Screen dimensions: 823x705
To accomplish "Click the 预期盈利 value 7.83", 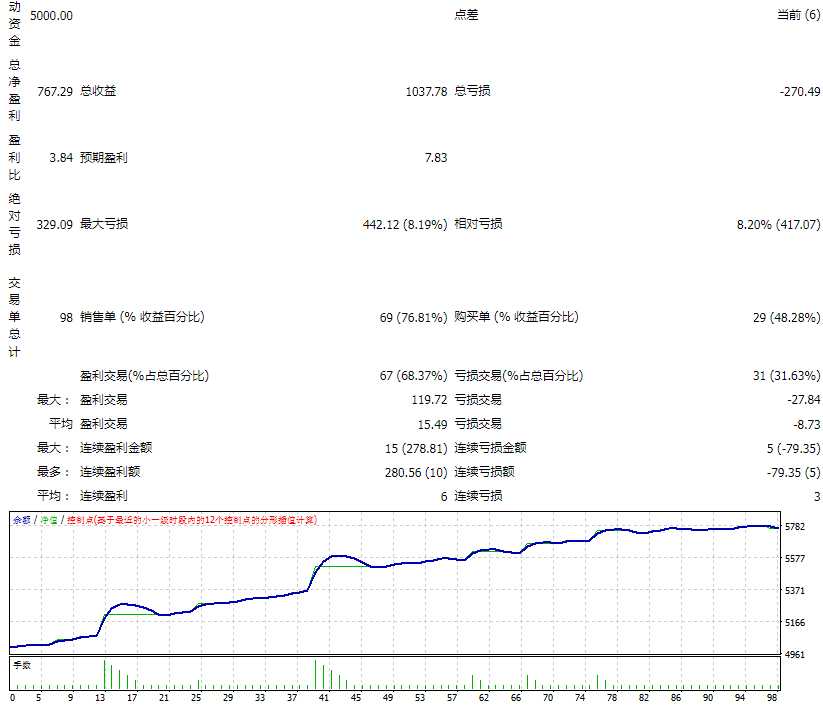I will pyautogui.click(x=435, y=158).
